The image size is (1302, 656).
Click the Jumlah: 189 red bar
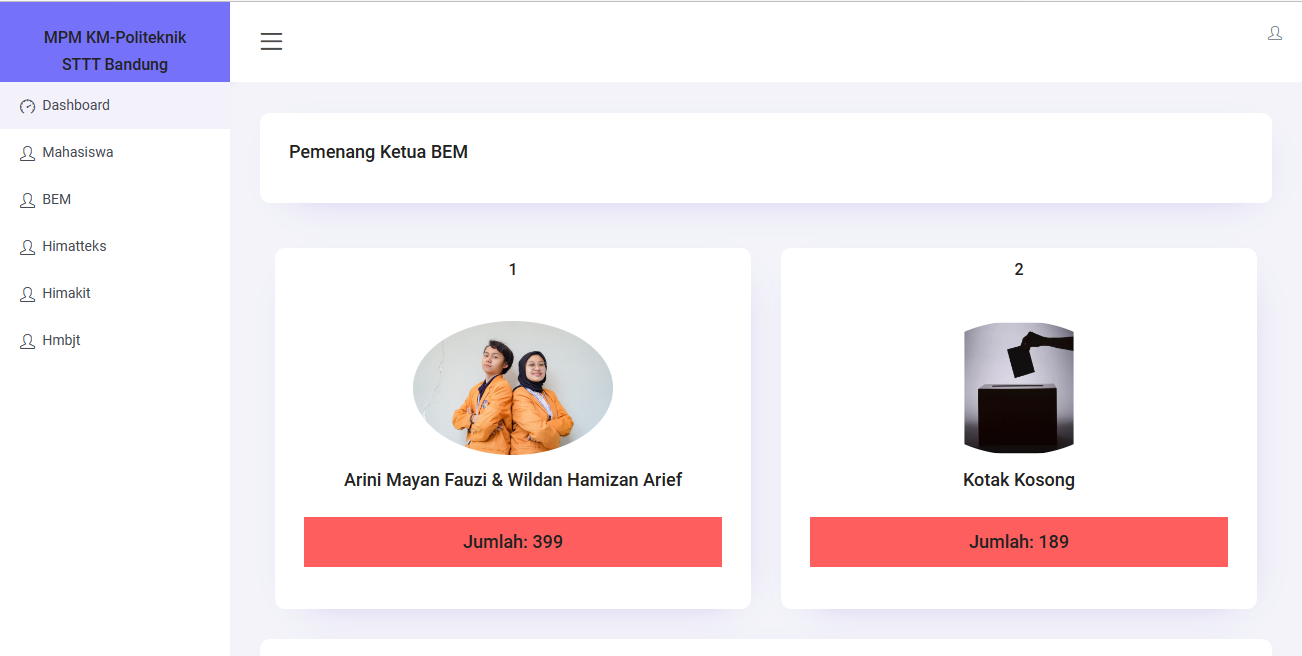point(1018,542)
